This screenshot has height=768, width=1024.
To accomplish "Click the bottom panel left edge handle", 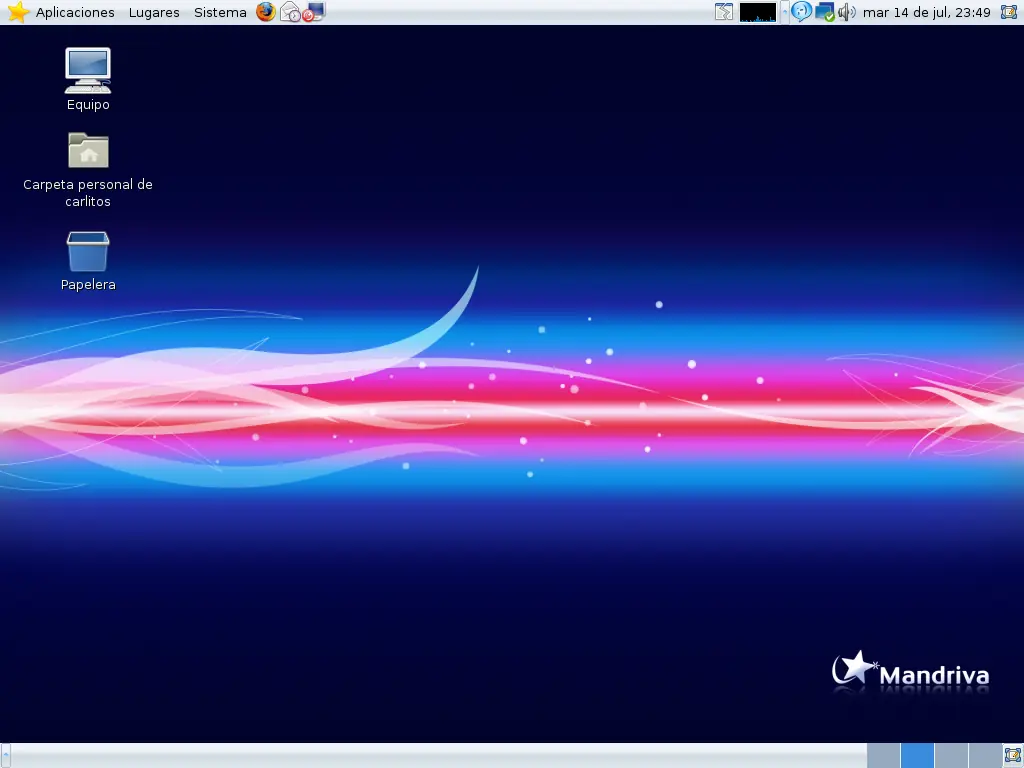I will coord(5,756).
